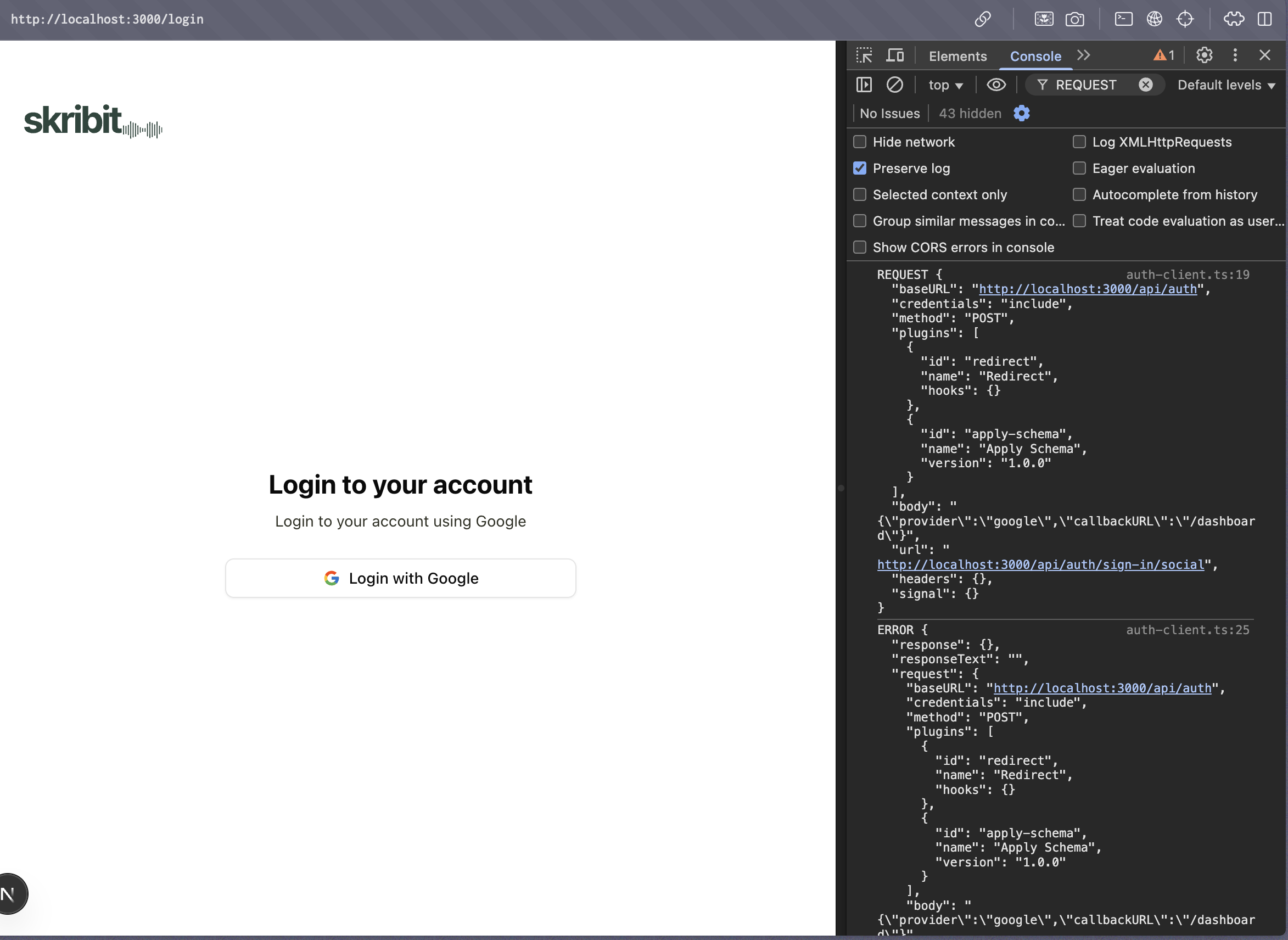
Task: Enable Show CORS errors in console
Action: click(860, 247)
